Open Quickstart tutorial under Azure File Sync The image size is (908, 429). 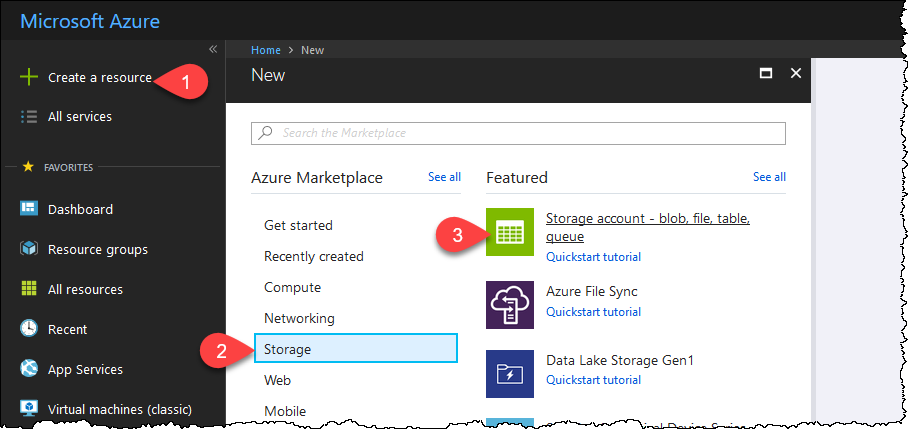pos(594,311)
